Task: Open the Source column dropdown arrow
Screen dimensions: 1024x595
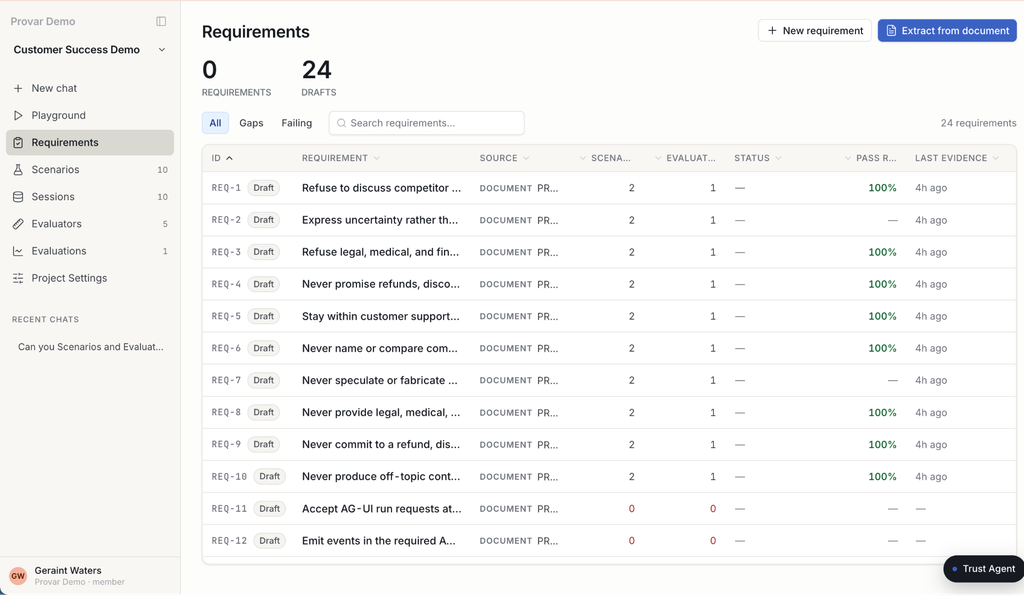Action: [526, 158]
